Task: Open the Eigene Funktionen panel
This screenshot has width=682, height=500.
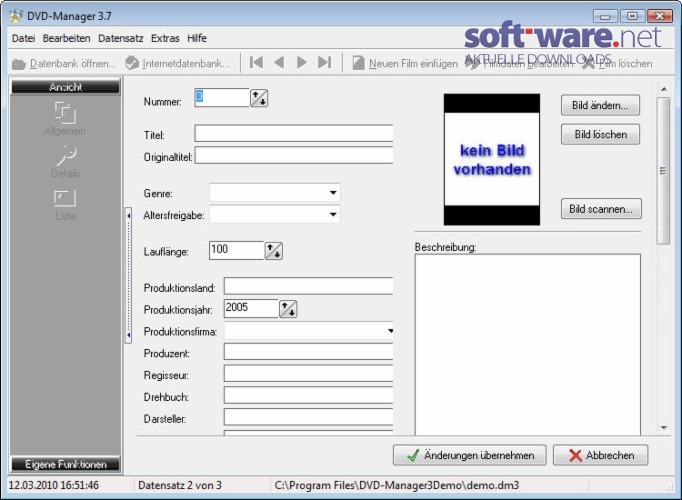Action: (x=65, y=464)
